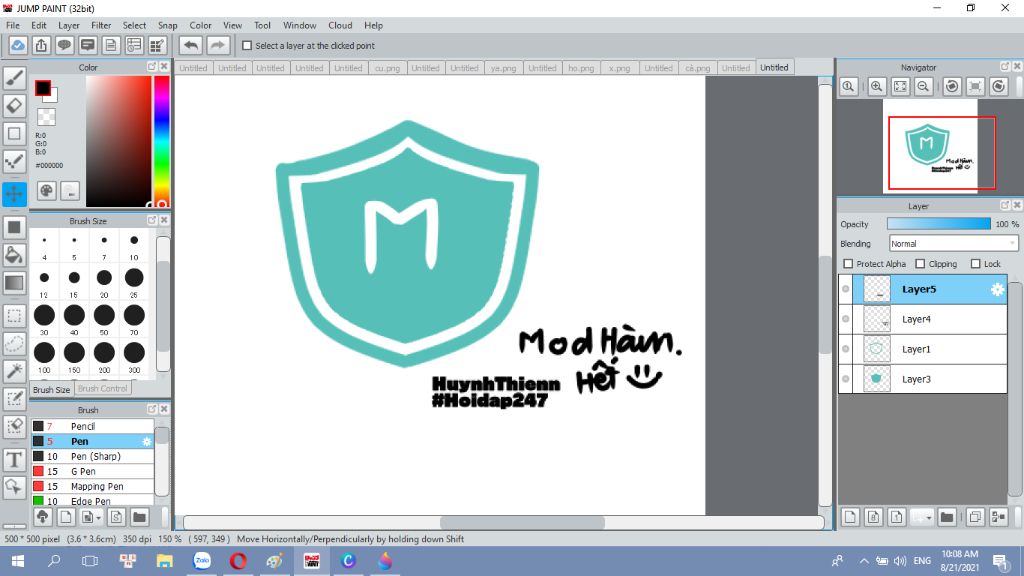Toggle visibility of Layer5
This screenshot has width=1024, height=576.
coord(846,289)
